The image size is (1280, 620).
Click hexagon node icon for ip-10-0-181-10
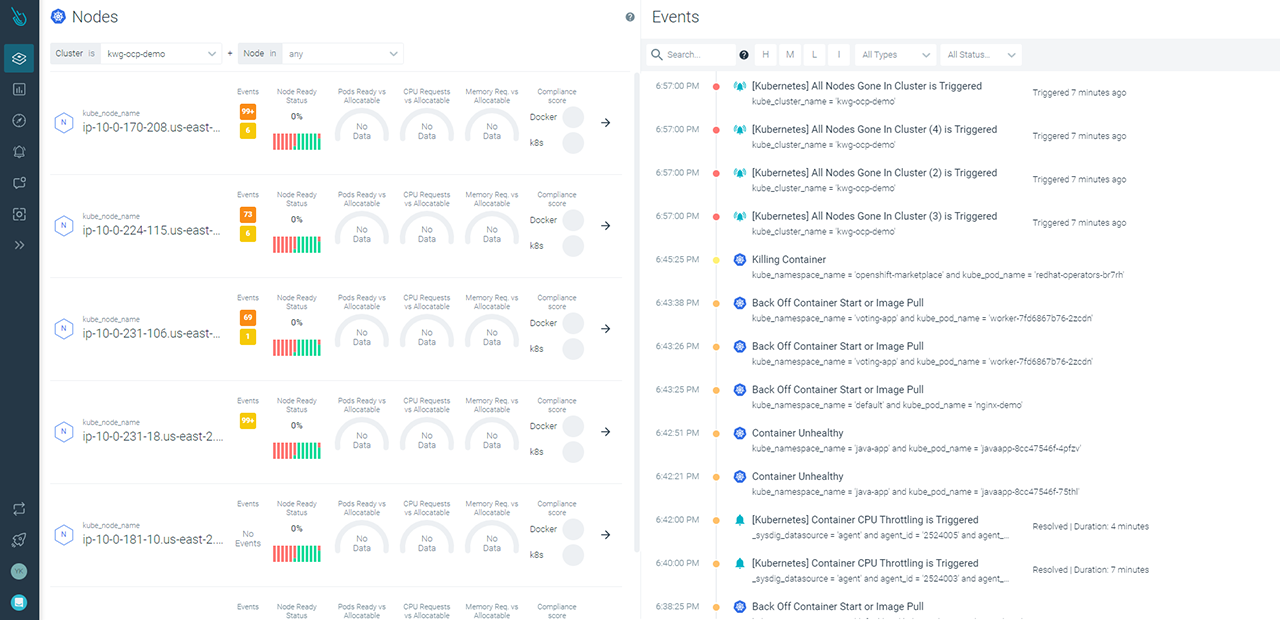tap(64, 534)
